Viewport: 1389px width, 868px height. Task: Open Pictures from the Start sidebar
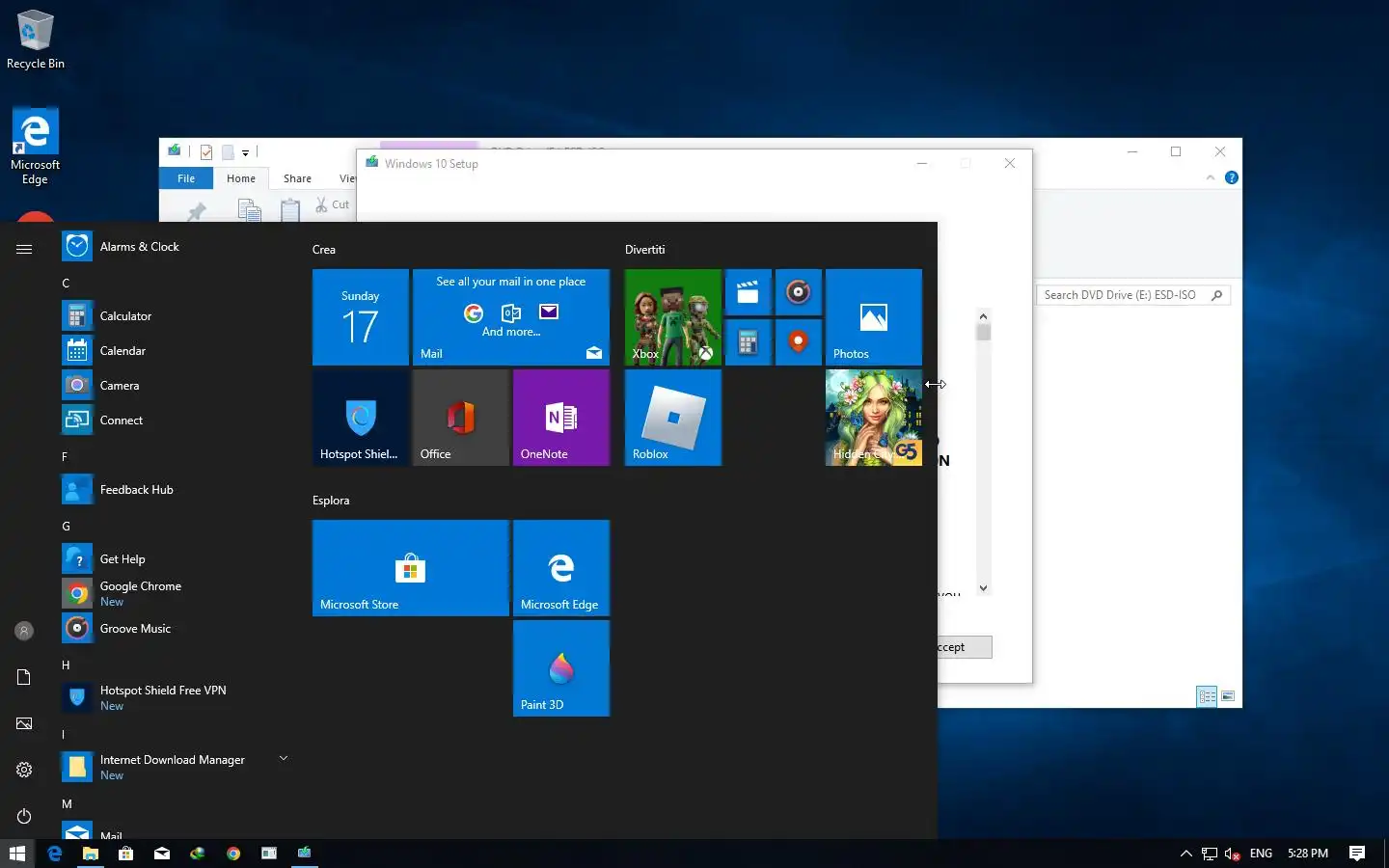(x=24, y=723)
